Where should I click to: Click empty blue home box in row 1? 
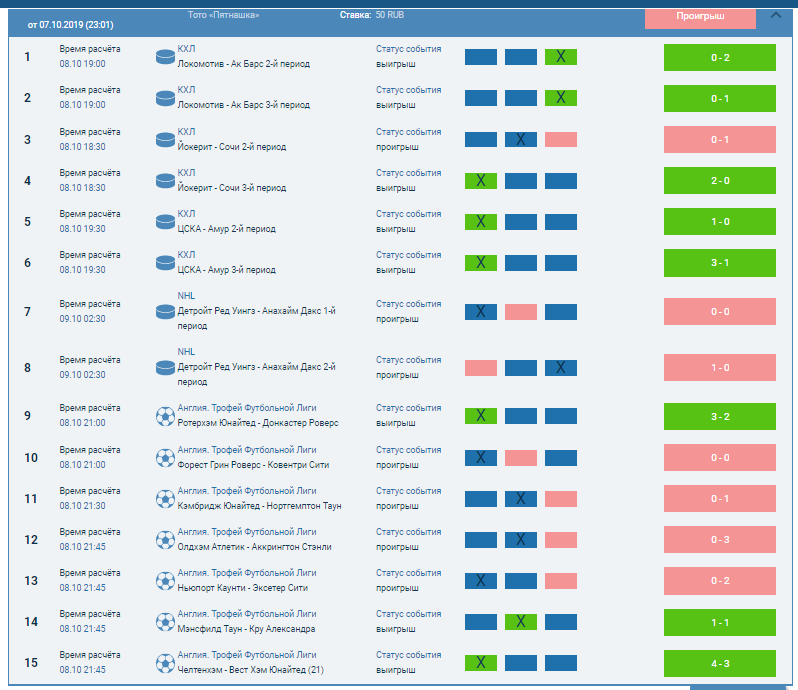(481, 57)
